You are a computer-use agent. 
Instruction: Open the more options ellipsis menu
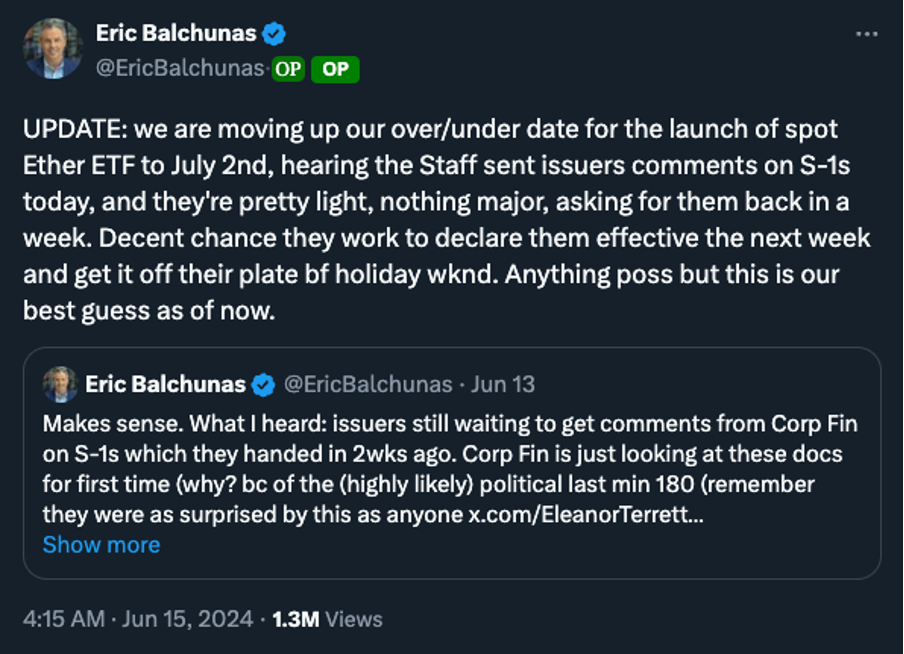pos(867,34)
